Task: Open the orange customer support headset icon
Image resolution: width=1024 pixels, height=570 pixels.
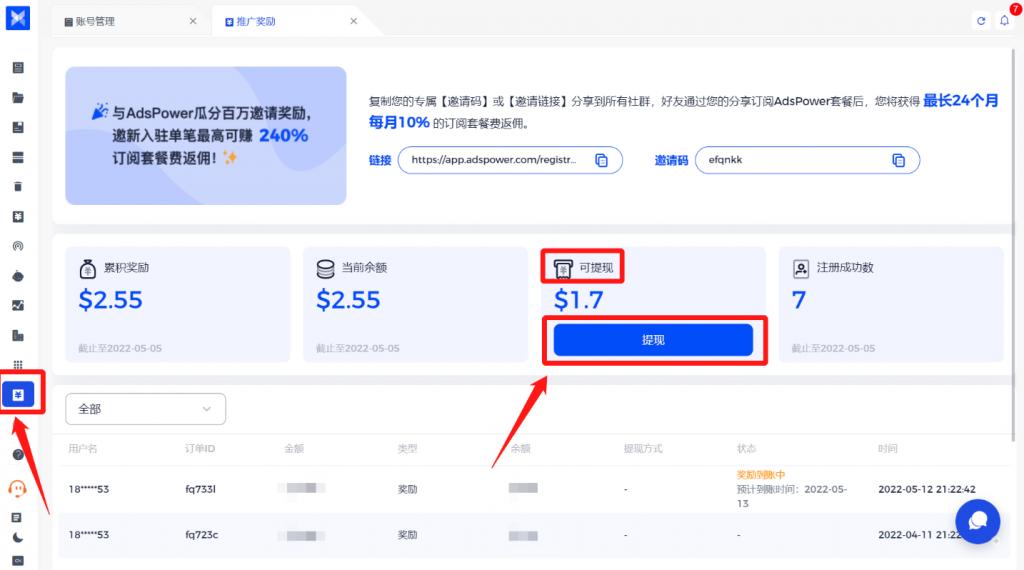Action: pyautogui.click(x=18, y=488)
